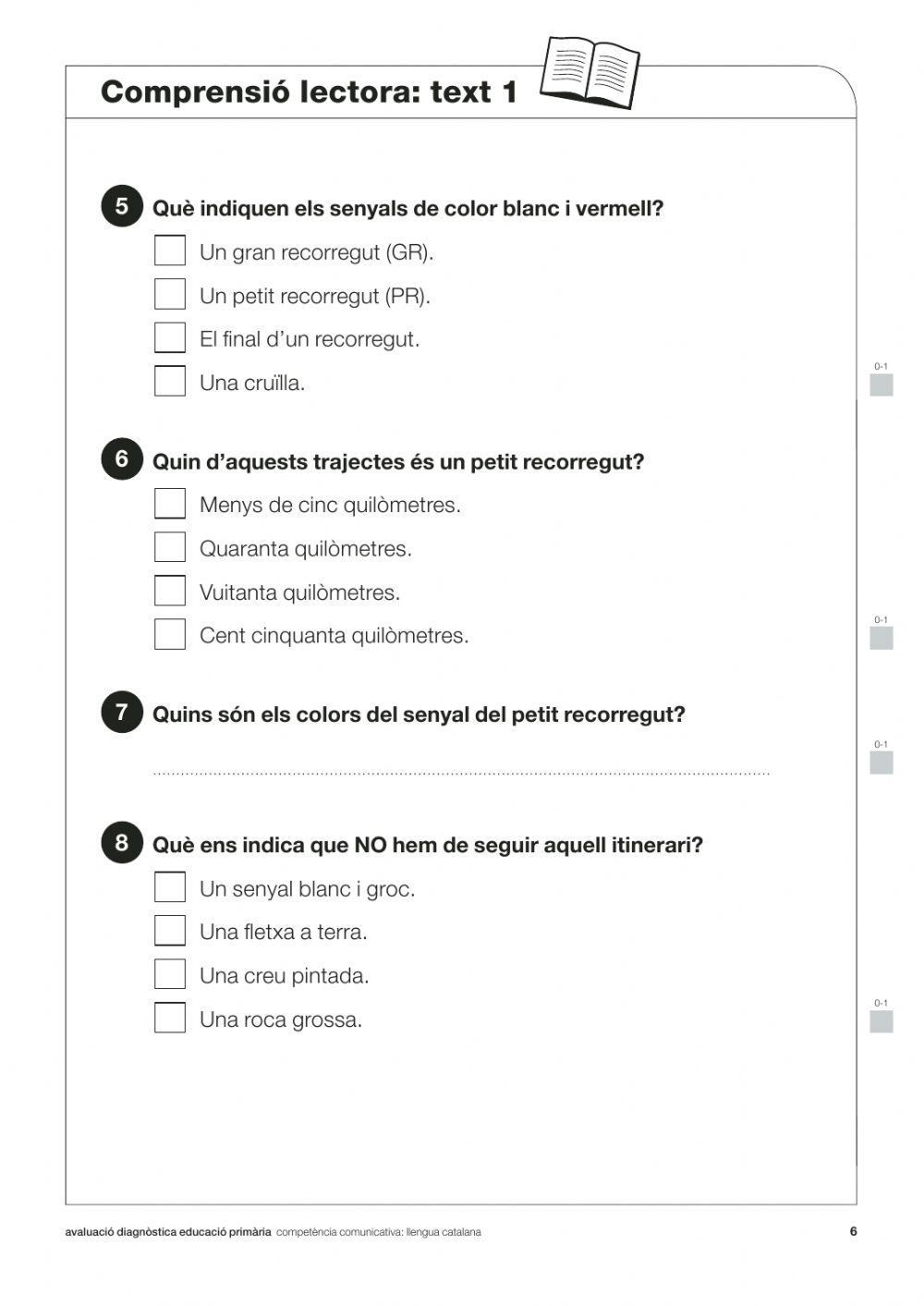Click the question 6 number badge
This screenshot has height=1306, width=924.
122,458
